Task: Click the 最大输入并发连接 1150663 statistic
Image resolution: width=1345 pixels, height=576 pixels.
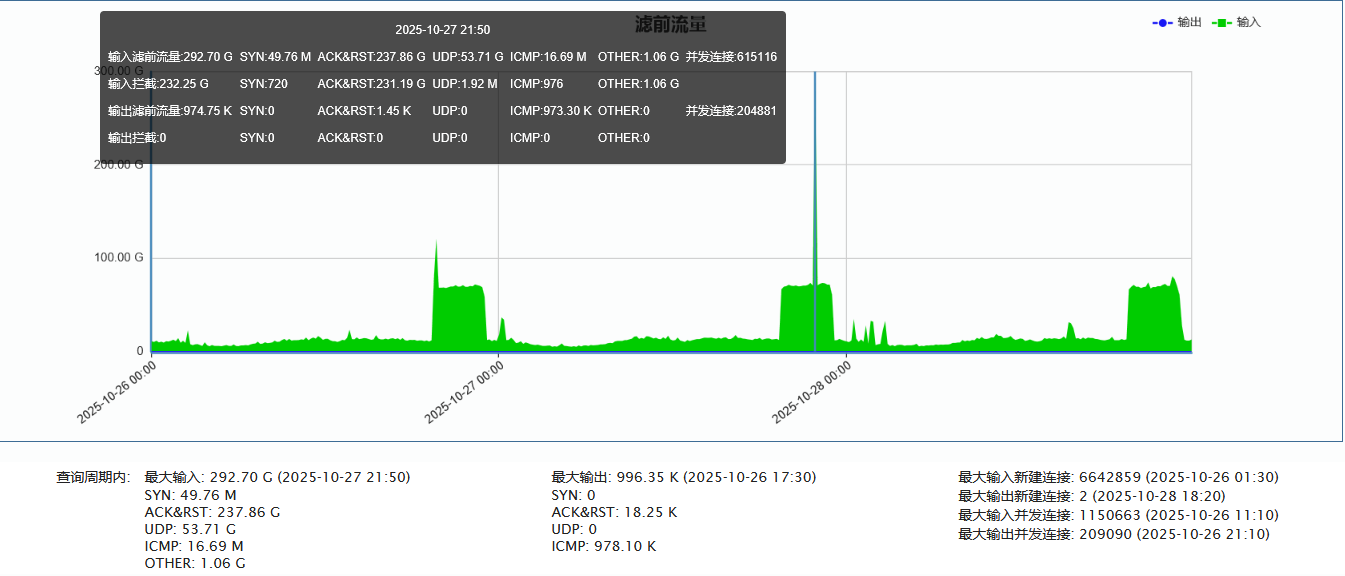Action: pos(1118,515)
